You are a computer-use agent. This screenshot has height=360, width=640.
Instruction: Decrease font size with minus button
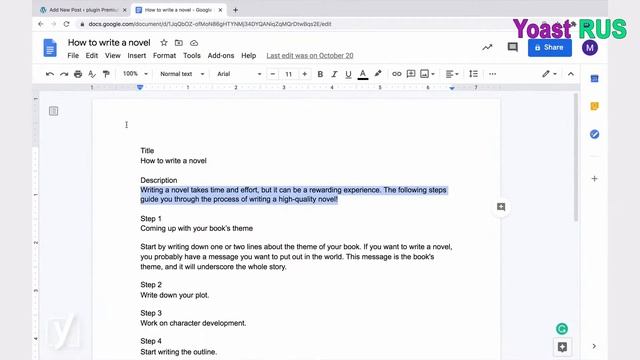[273, 74]
